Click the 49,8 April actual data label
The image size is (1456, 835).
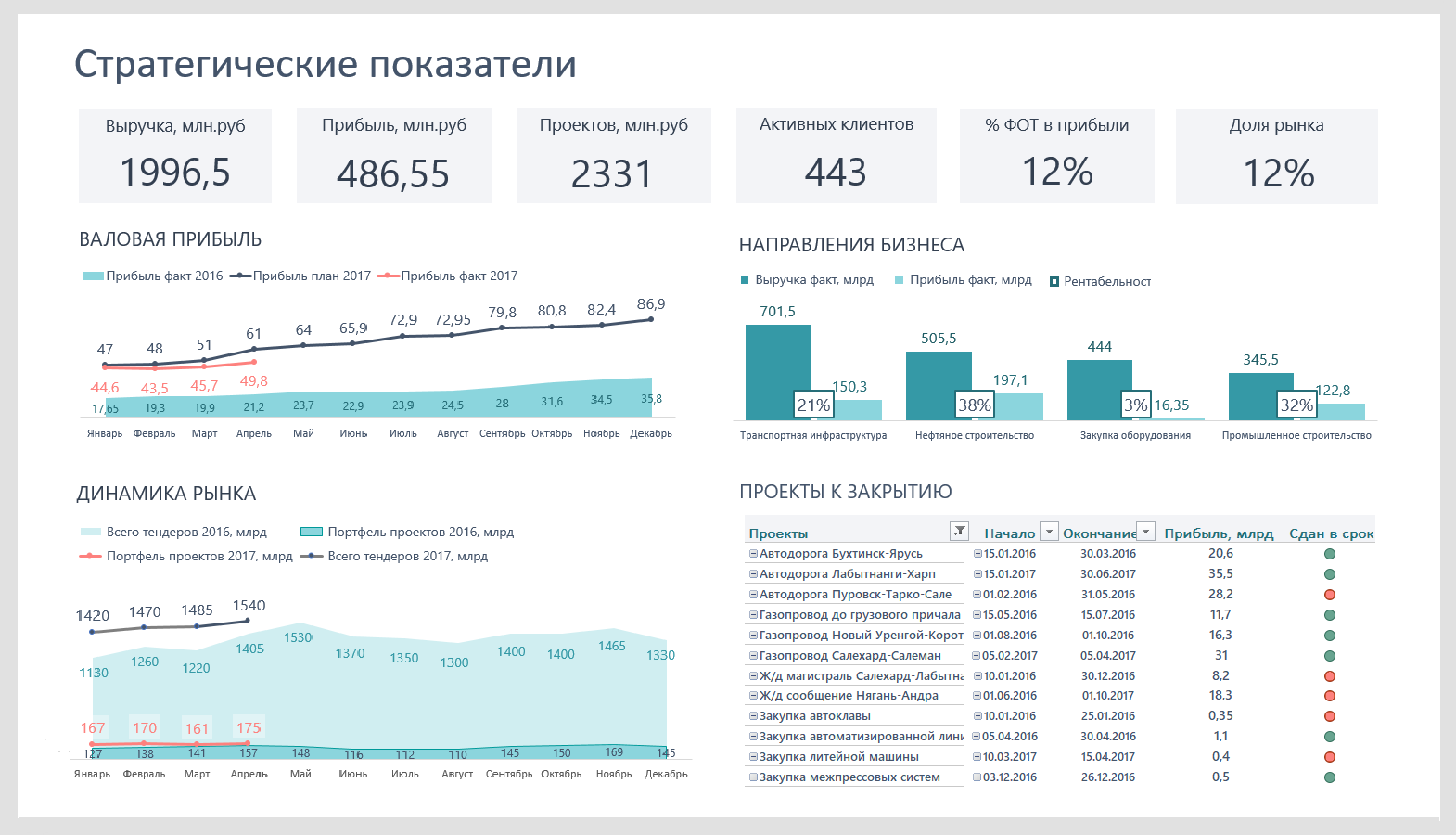coord(254,381)
